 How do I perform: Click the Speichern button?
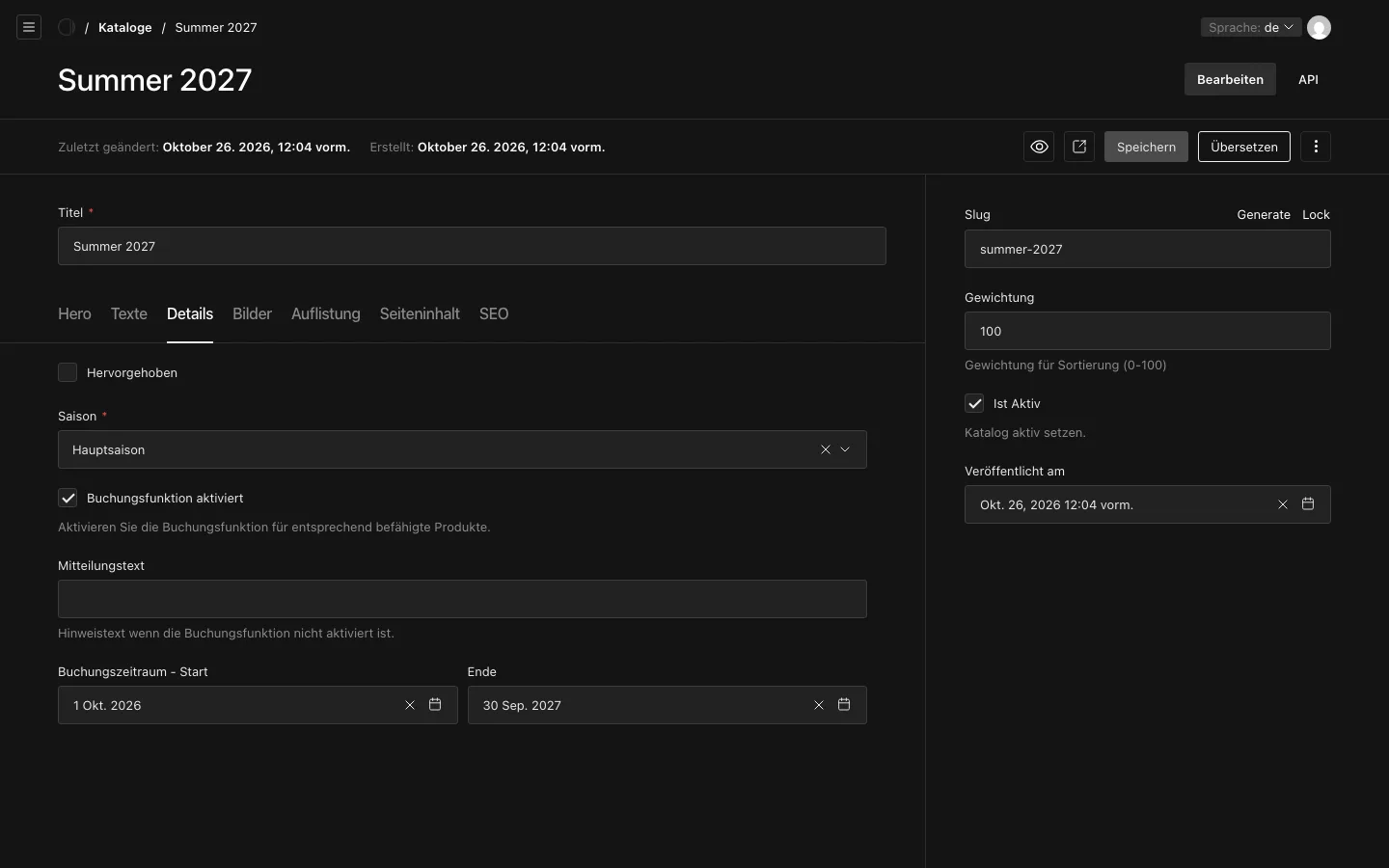tap(1146, 147)
